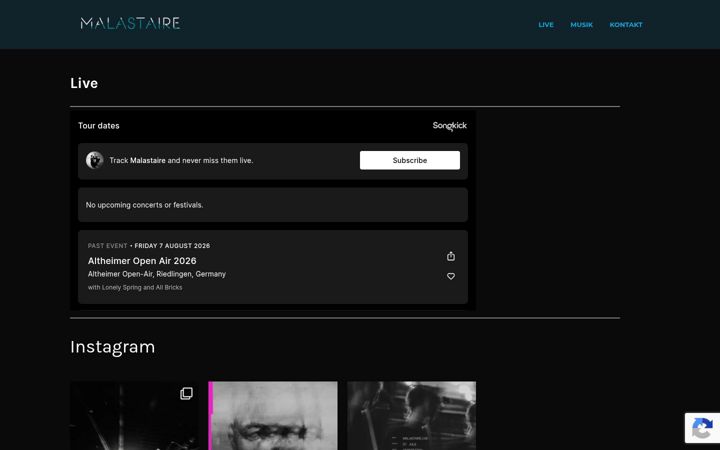Open the Altheimer Open Air 2026 event title
The height and width of the screenshot is (450, 720).
point(142,261)
